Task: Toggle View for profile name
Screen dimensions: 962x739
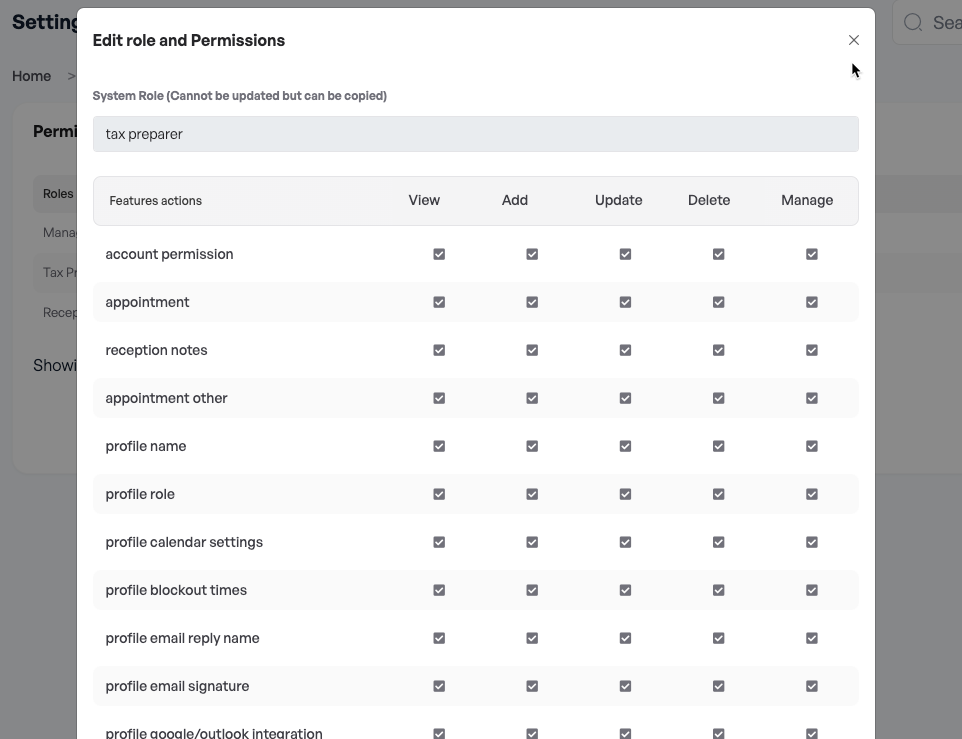Action: point(439,446)
